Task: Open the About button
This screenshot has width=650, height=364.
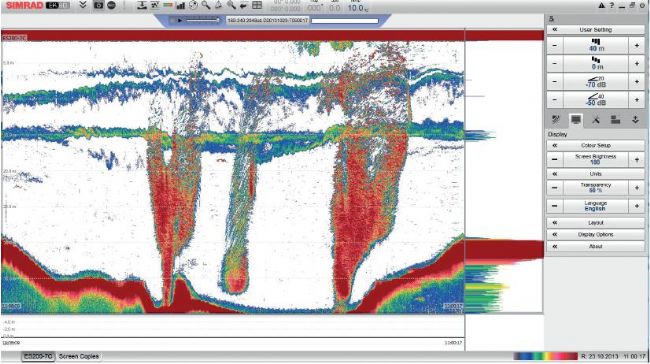Action: [596, 246]
